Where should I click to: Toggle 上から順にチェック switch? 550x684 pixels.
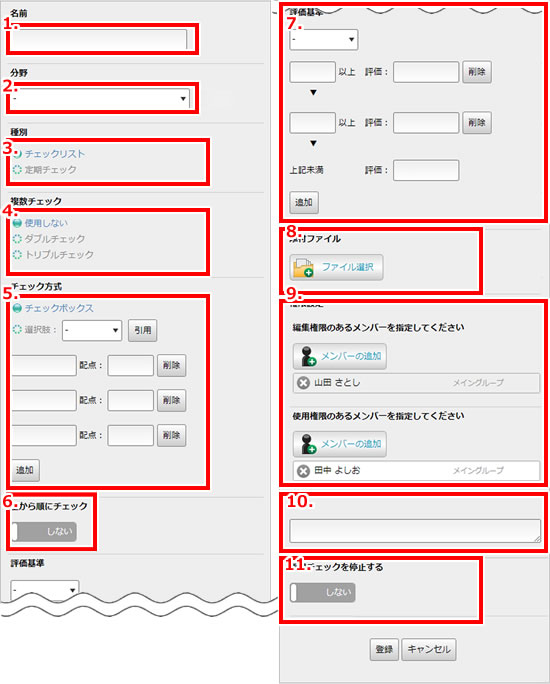(44, 532)
